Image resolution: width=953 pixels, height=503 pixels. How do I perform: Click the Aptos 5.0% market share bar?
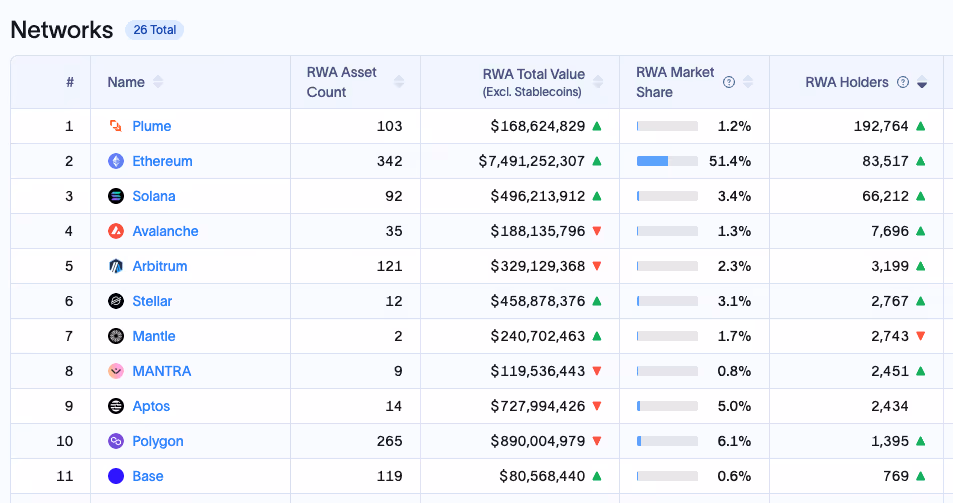click(x=667, y=406)
